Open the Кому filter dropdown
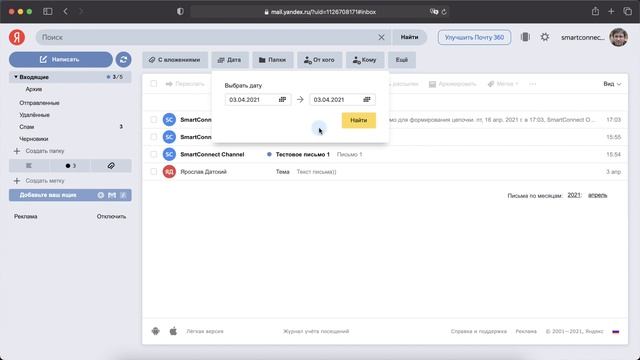This screenshot has width=640, height=360. pyautogui.click(x=365, y=60)
